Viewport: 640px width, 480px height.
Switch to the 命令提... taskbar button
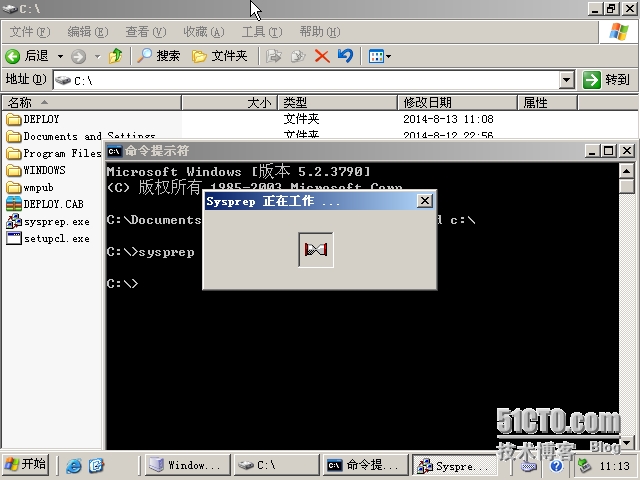(366, 465)
